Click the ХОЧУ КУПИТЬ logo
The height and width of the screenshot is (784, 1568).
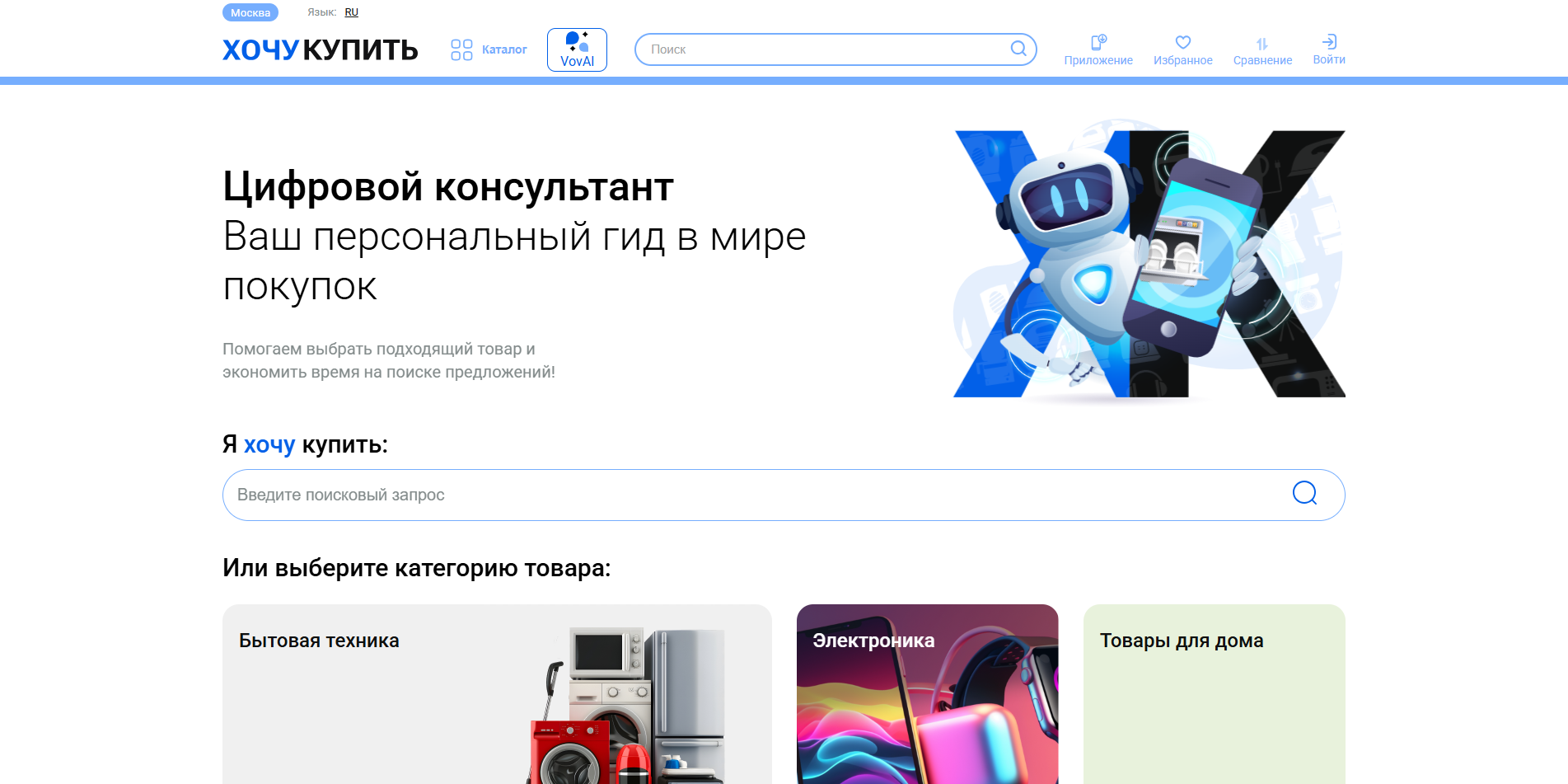point(321,49)
